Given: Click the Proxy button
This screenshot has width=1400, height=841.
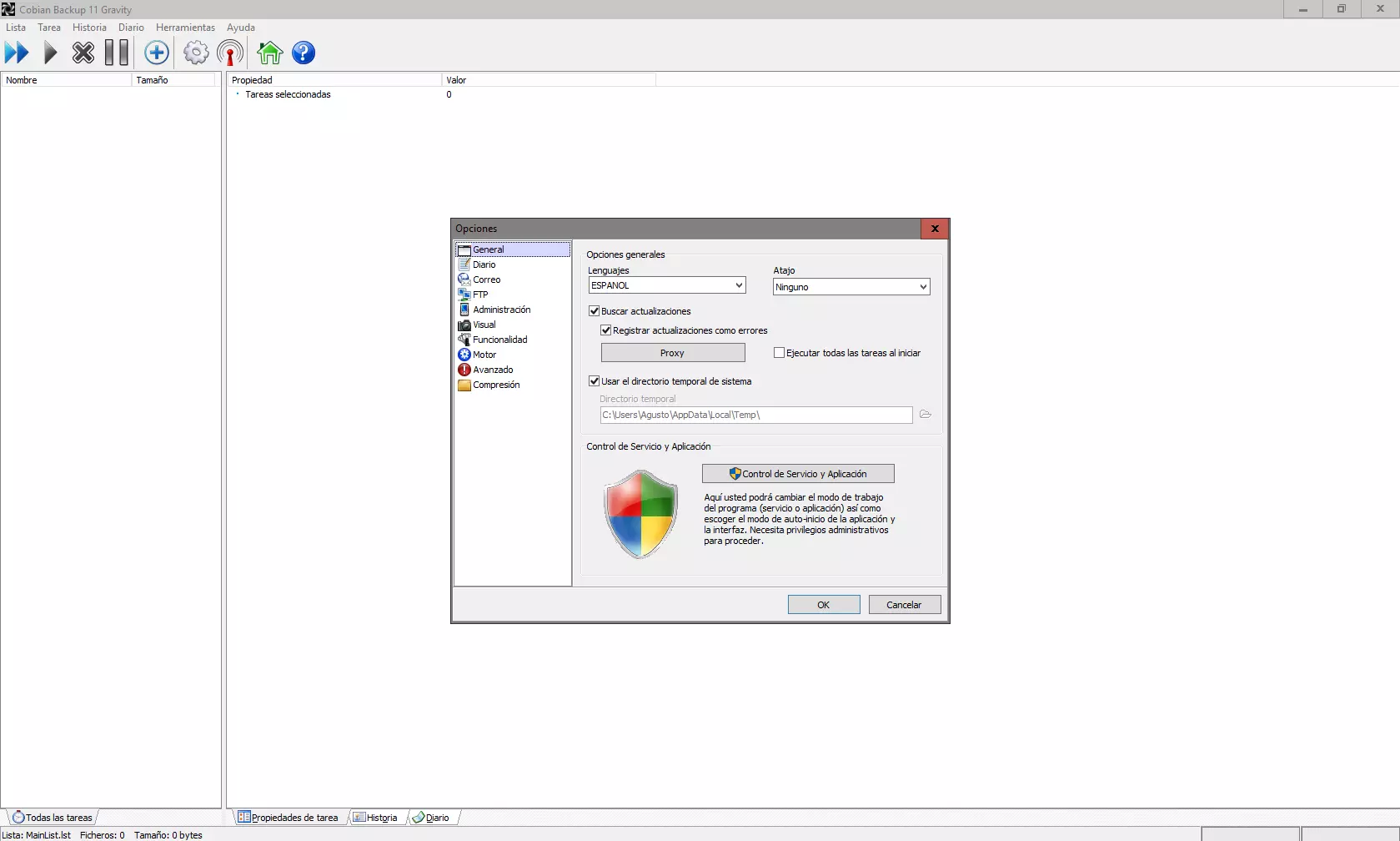Looking at the screenshot, I should coord(672,353).
